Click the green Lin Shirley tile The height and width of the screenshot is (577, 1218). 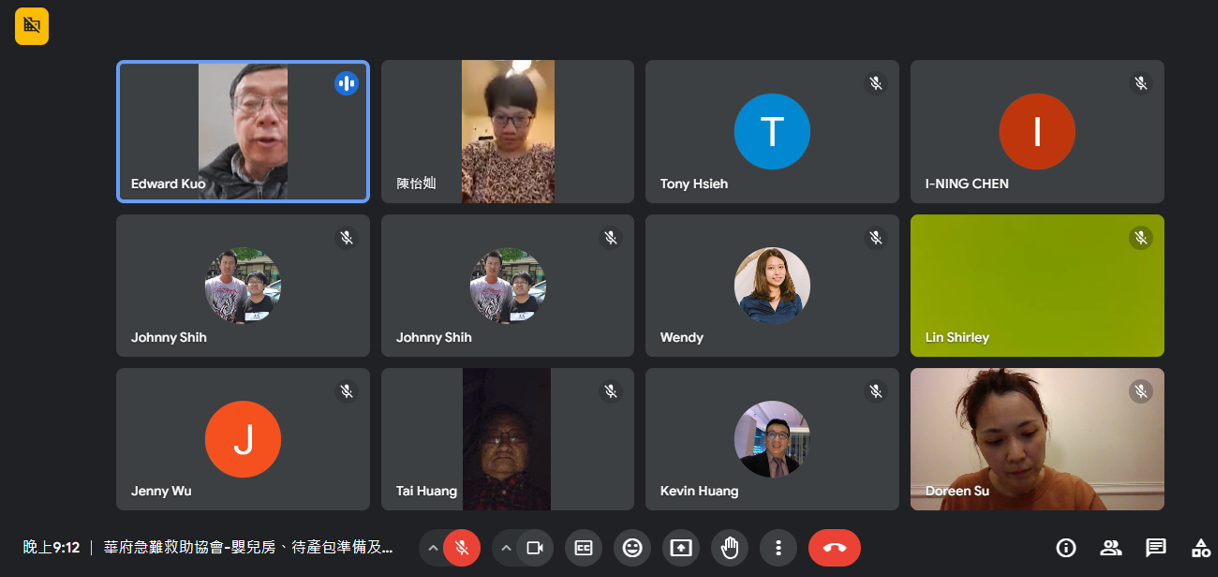click(x=1037, y=285)
